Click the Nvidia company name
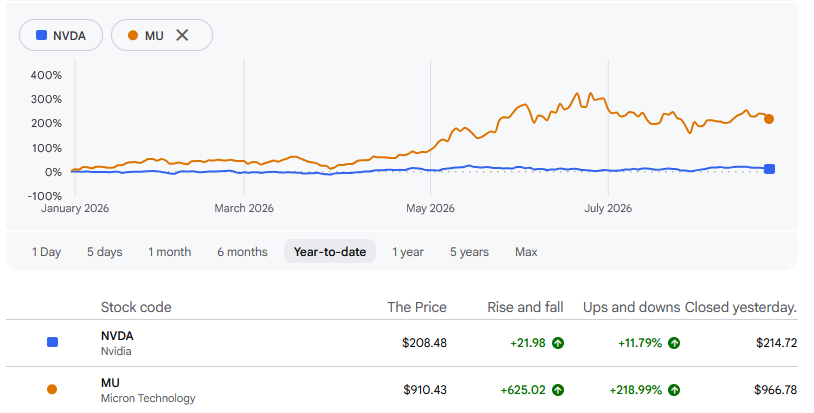The width and height of the screenshot is (814, 413). coord(116,351)
